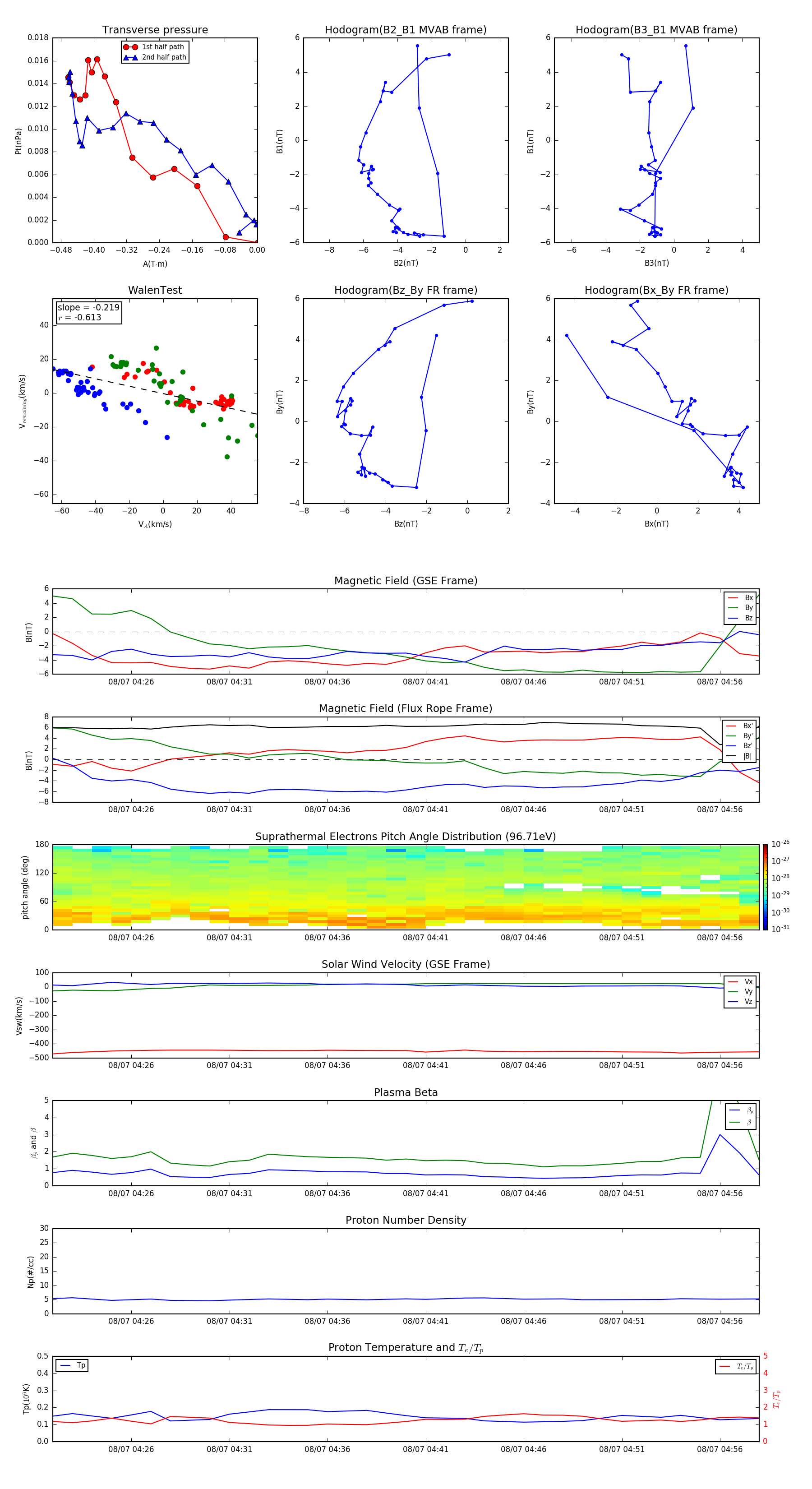Select 'βp' entry in Plasma Beta legend
The image size is (812, 1489).
click(x=742, y=1110)
